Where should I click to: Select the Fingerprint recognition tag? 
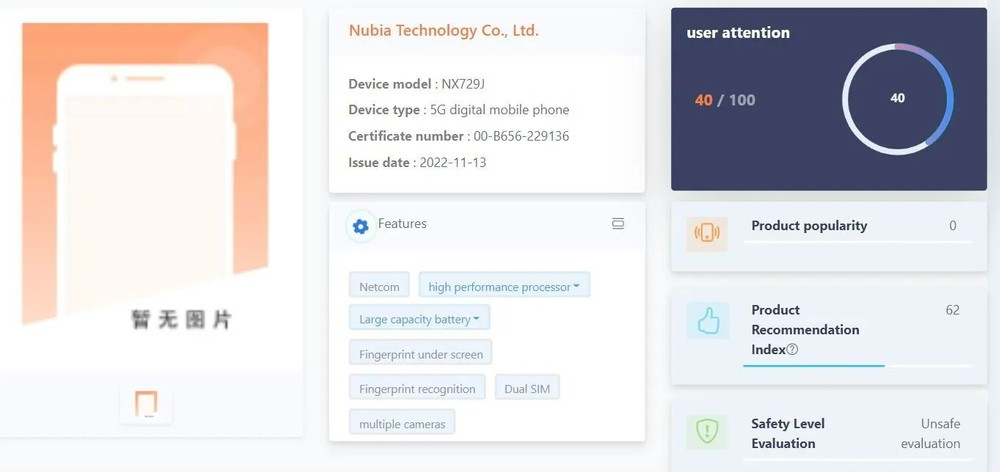tap(417, 387)
